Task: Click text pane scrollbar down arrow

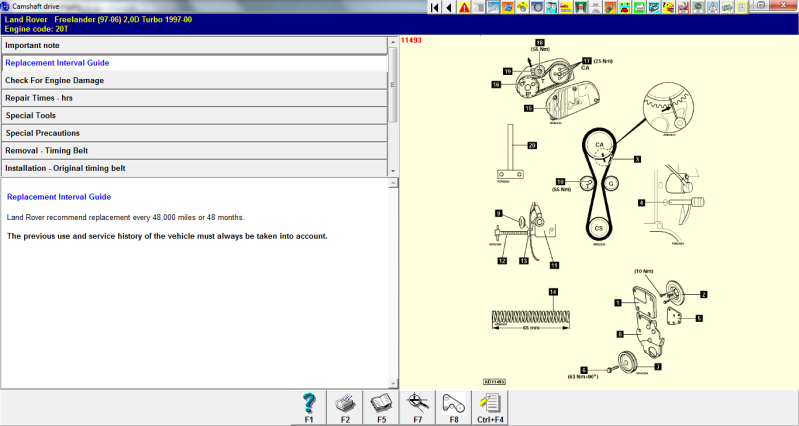Action: (393, 383)
